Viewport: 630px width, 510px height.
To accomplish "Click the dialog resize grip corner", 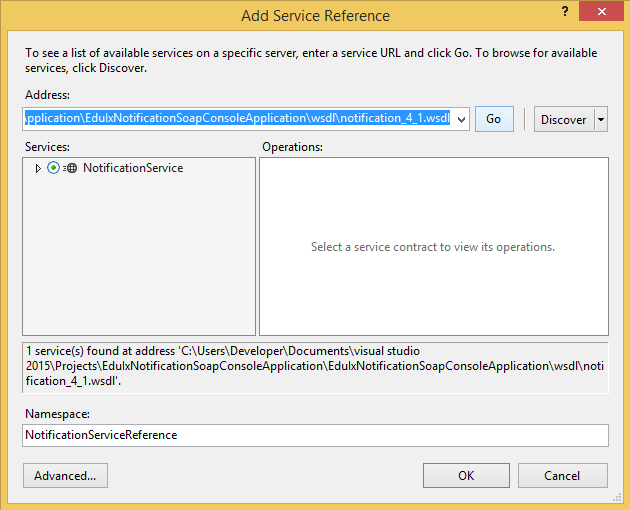I will tap(622, 502).
